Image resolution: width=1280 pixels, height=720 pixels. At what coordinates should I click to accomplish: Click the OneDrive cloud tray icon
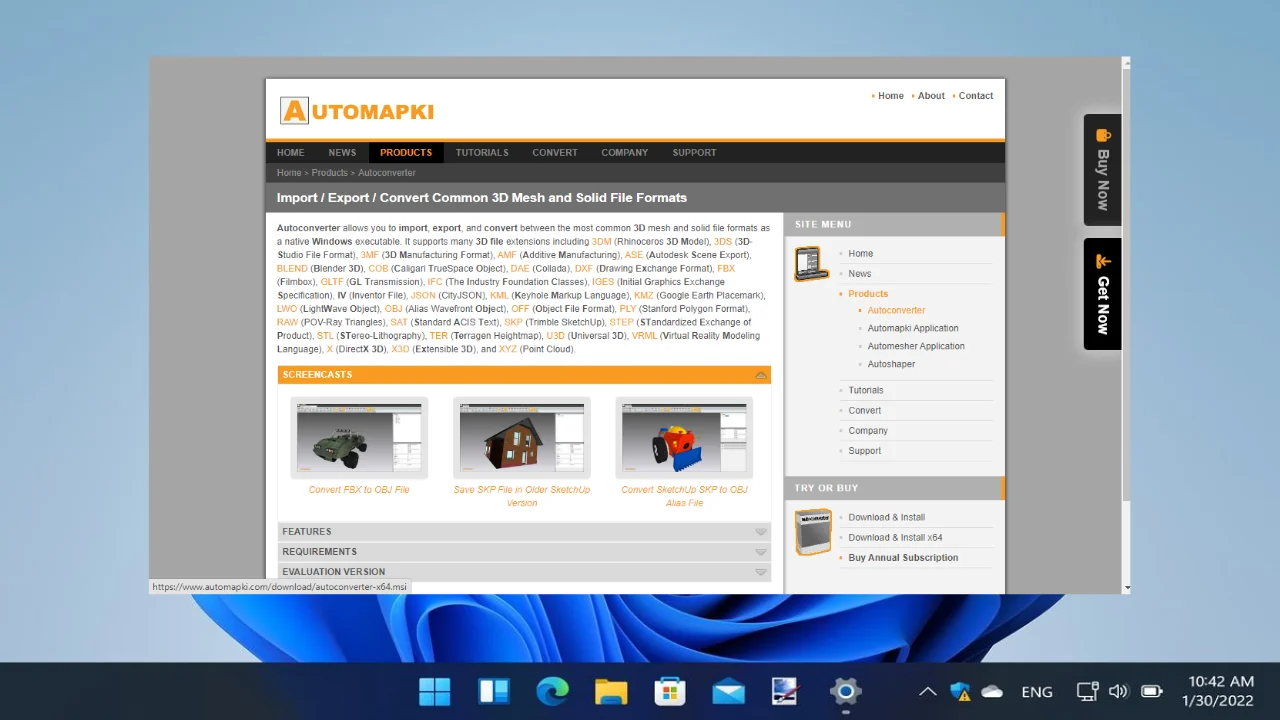click(x=992, y=691)
